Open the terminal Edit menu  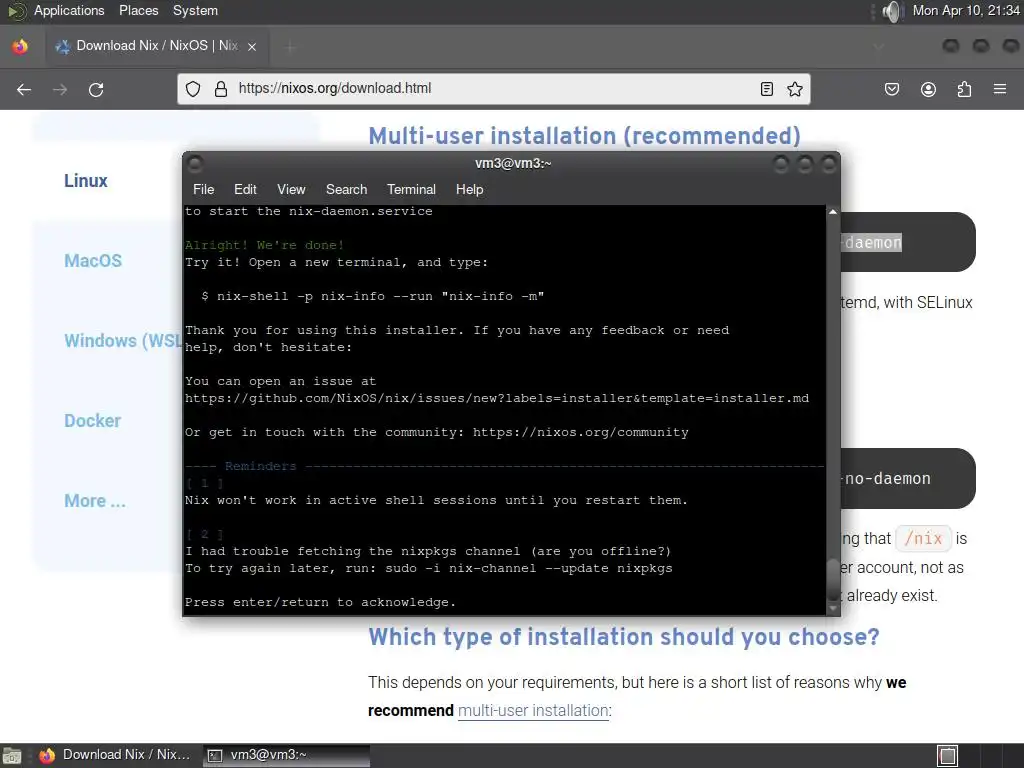pyautogui.click(x=245, y=189)
